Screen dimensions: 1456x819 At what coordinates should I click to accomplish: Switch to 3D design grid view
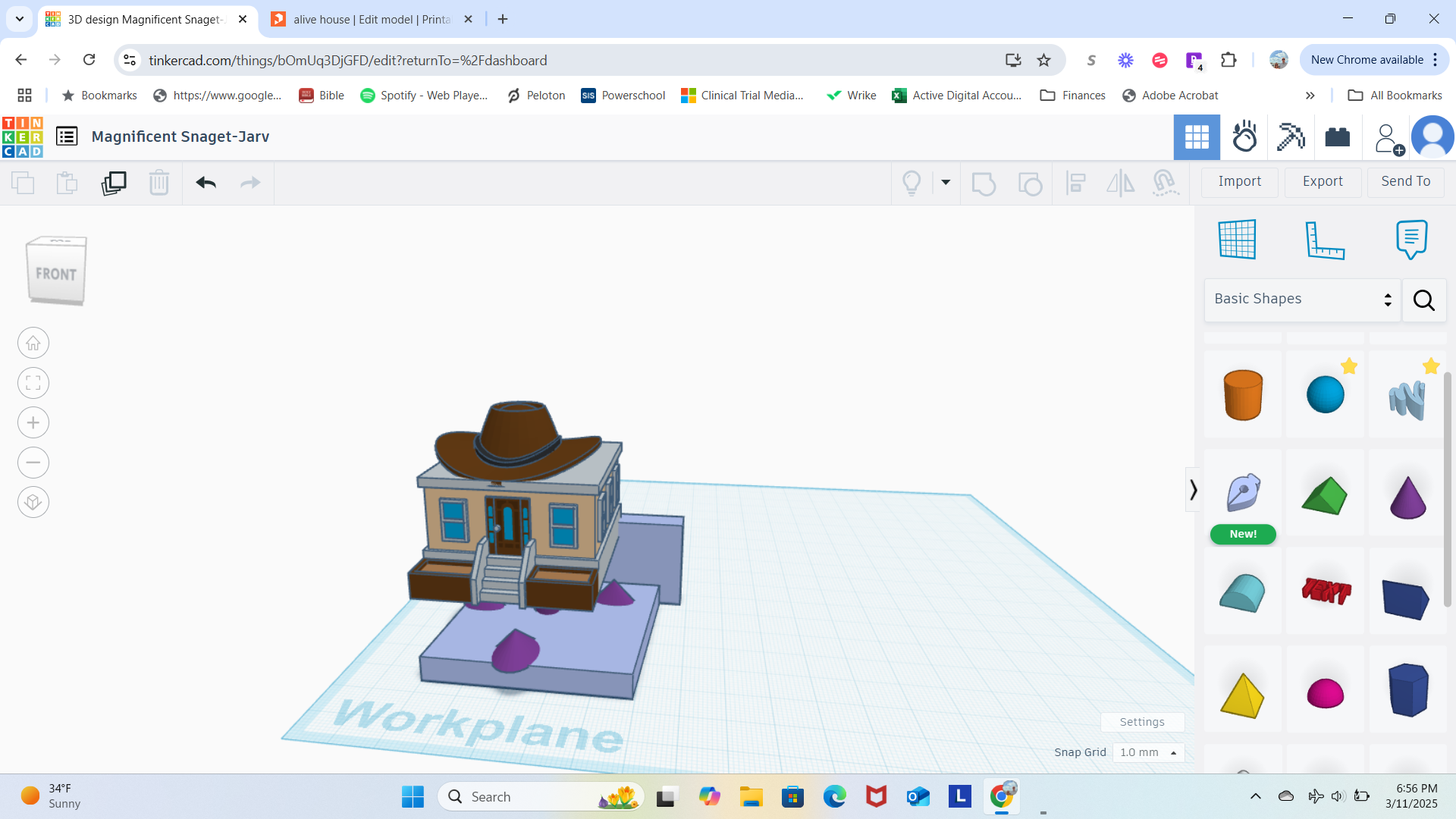1197,137
